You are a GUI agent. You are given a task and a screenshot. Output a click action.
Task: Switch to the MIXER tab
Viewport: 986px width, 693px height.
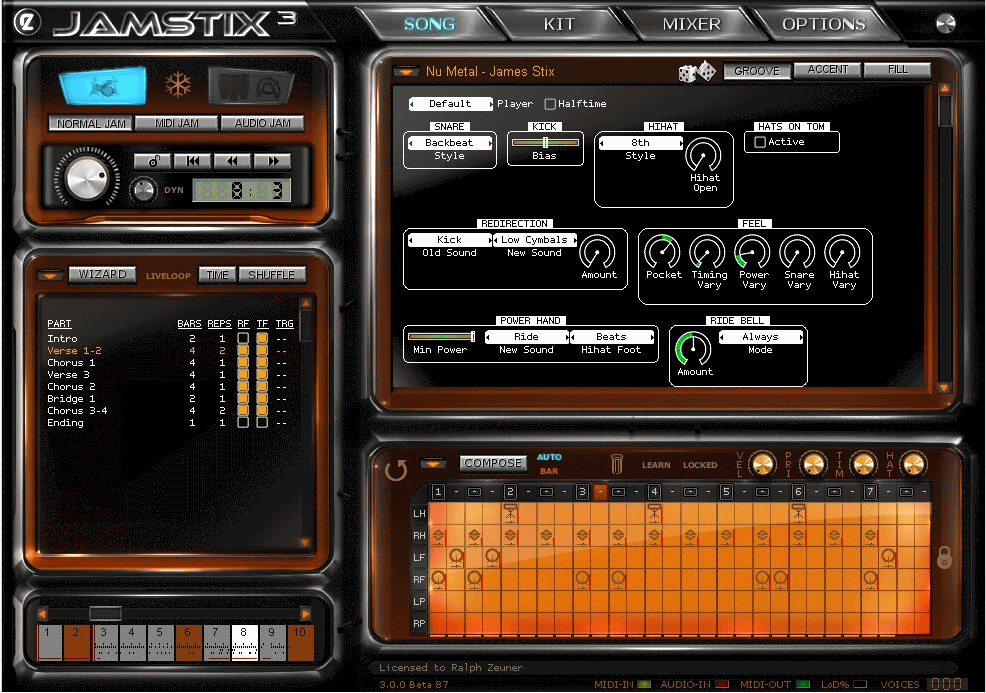(691, 24)
